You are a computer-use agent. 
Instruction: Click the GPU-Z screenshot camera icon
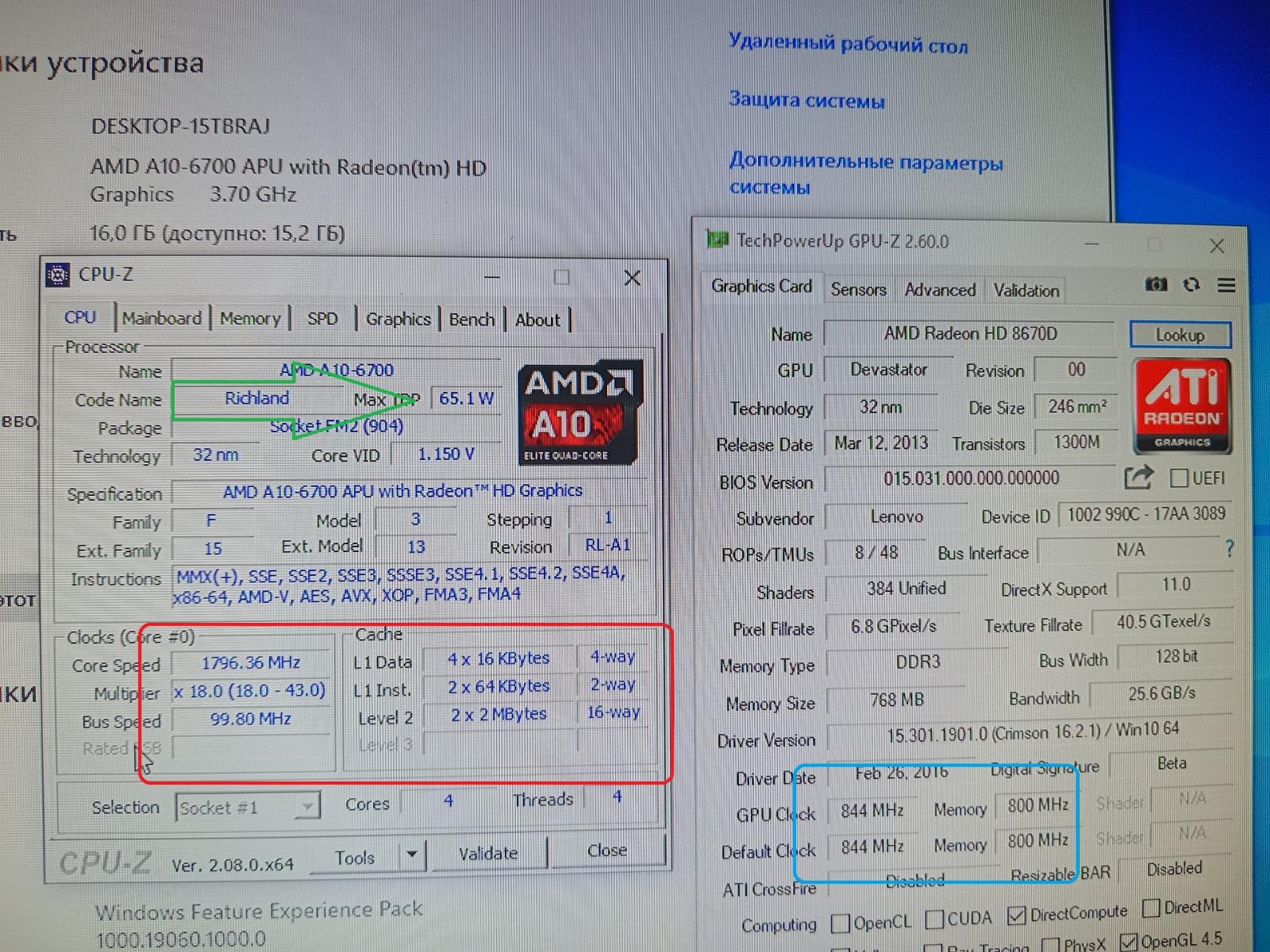point(1156,284)
